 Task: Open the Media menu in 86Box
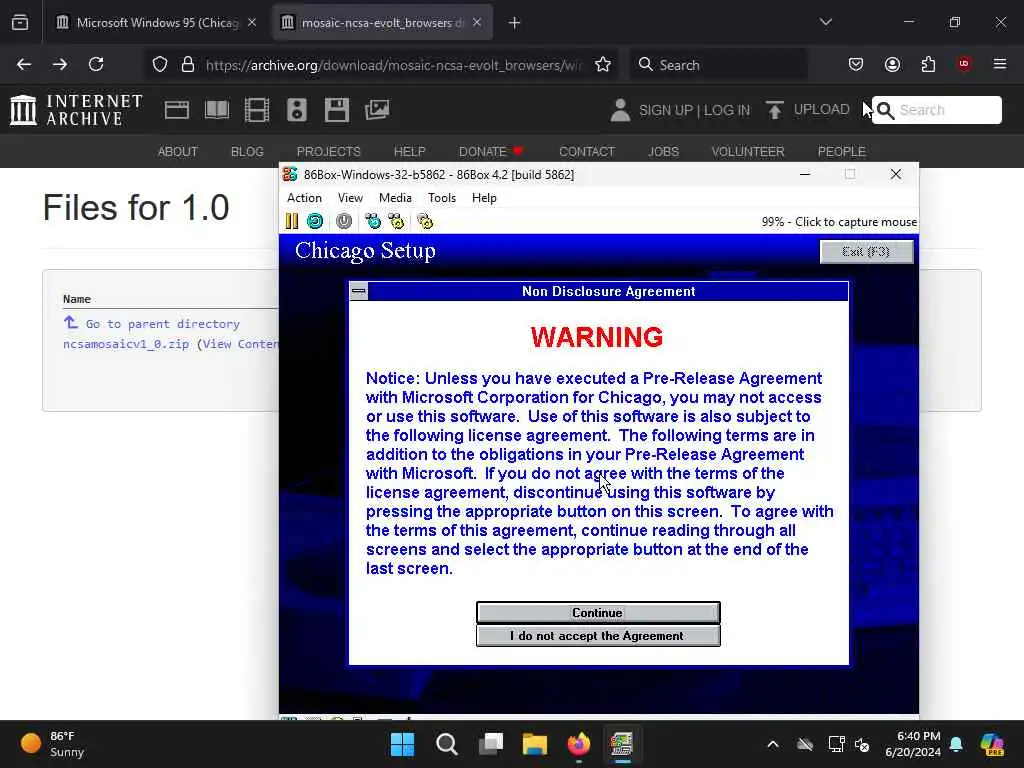[x=395, y=198]
